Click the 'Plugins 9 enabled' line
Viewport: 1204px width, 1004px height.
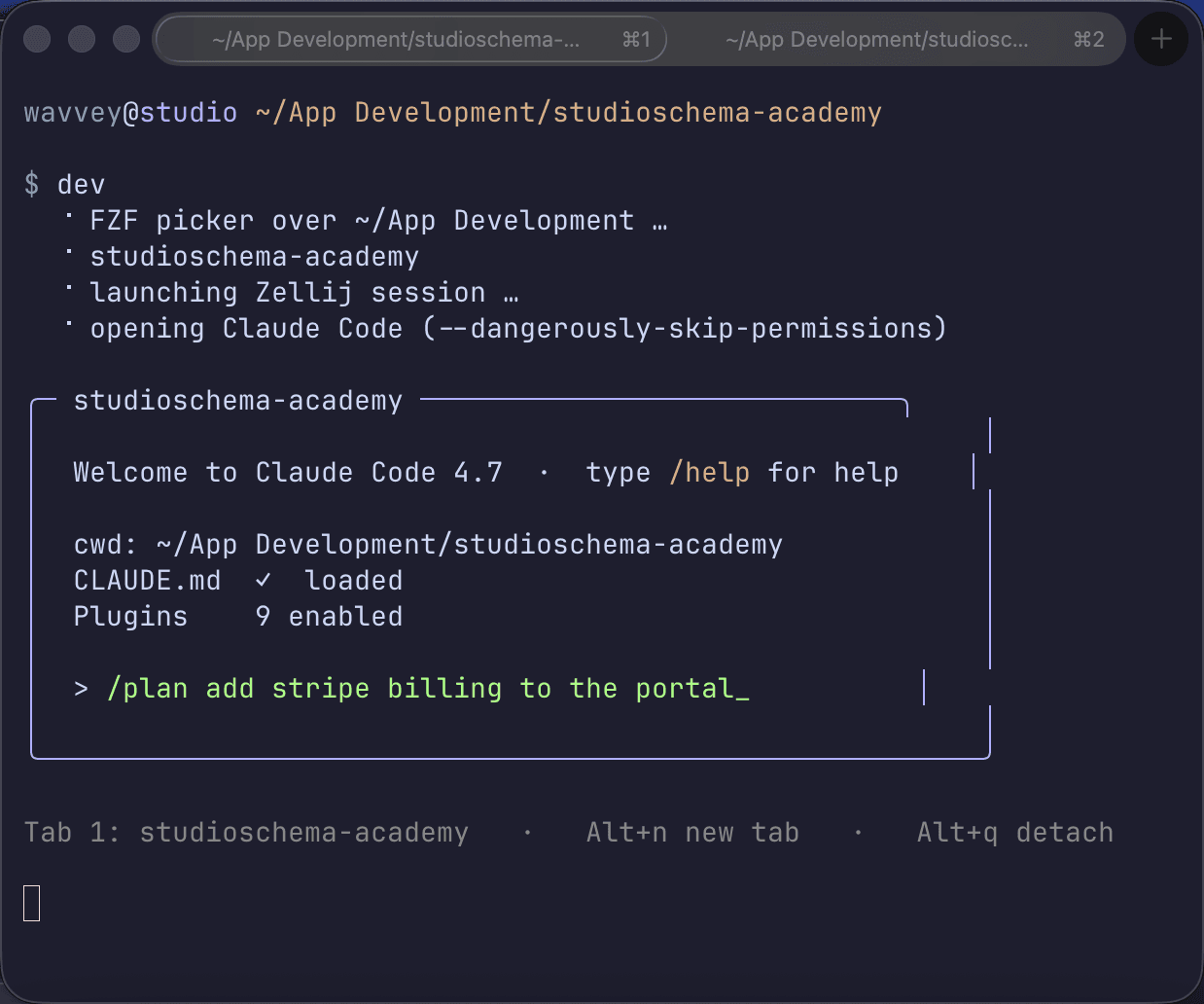click(238, 617)
